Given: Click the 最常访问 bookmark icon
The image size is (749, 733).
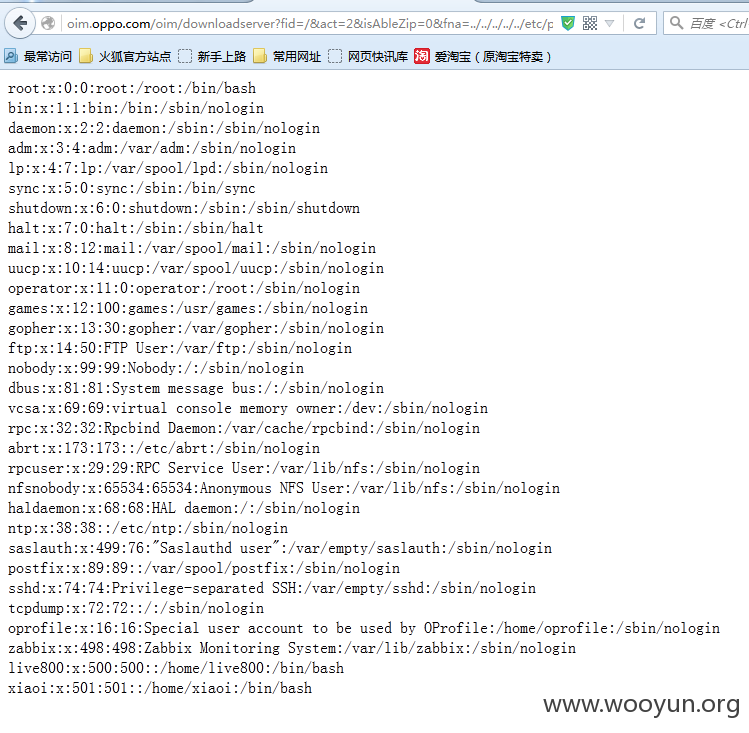Looking at the screenshot, I should [x=11, y=56].
